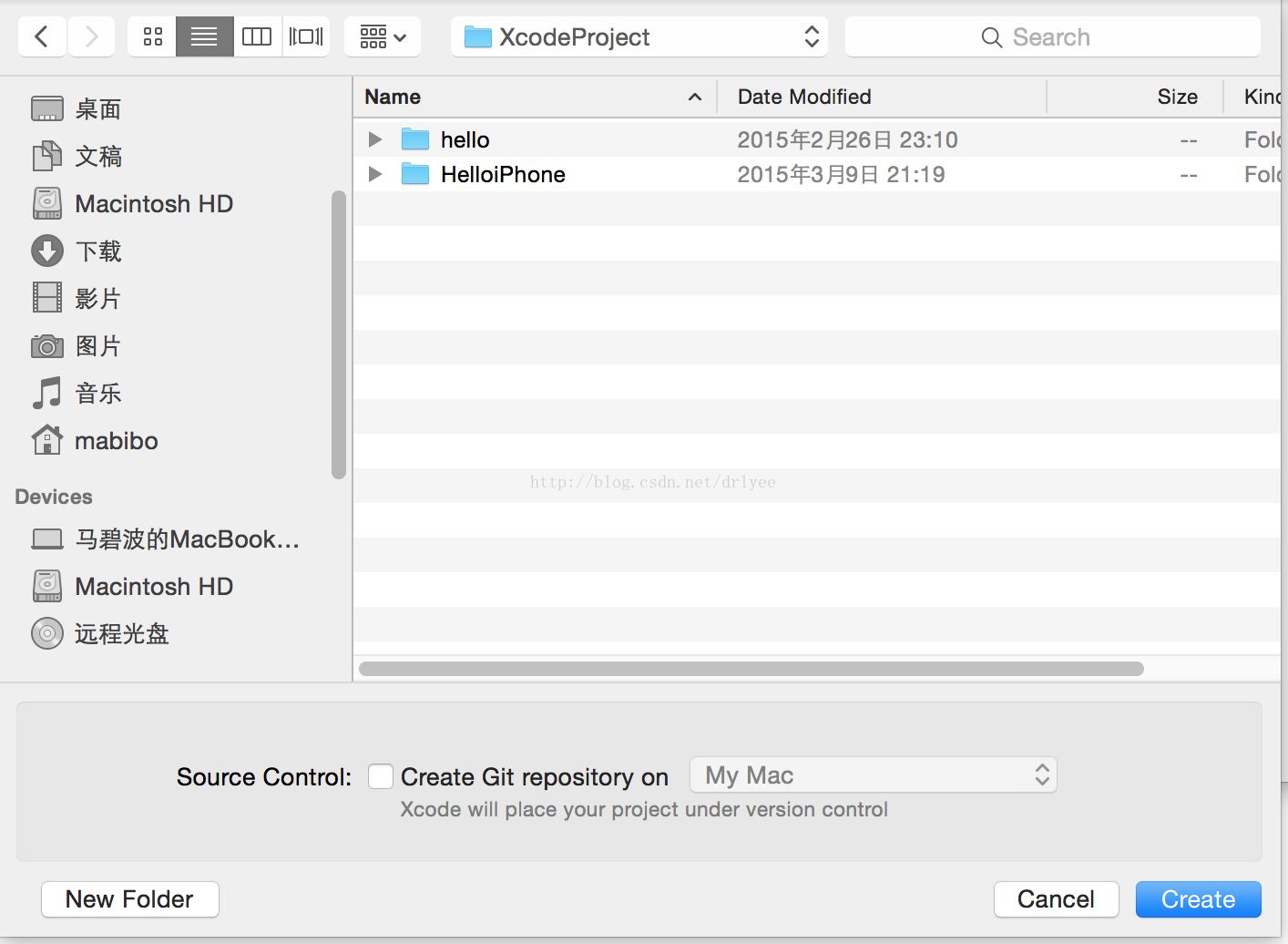Open the XcodeProject location popup
Screen dimensions: 1288x944
[x=639, y=36]
